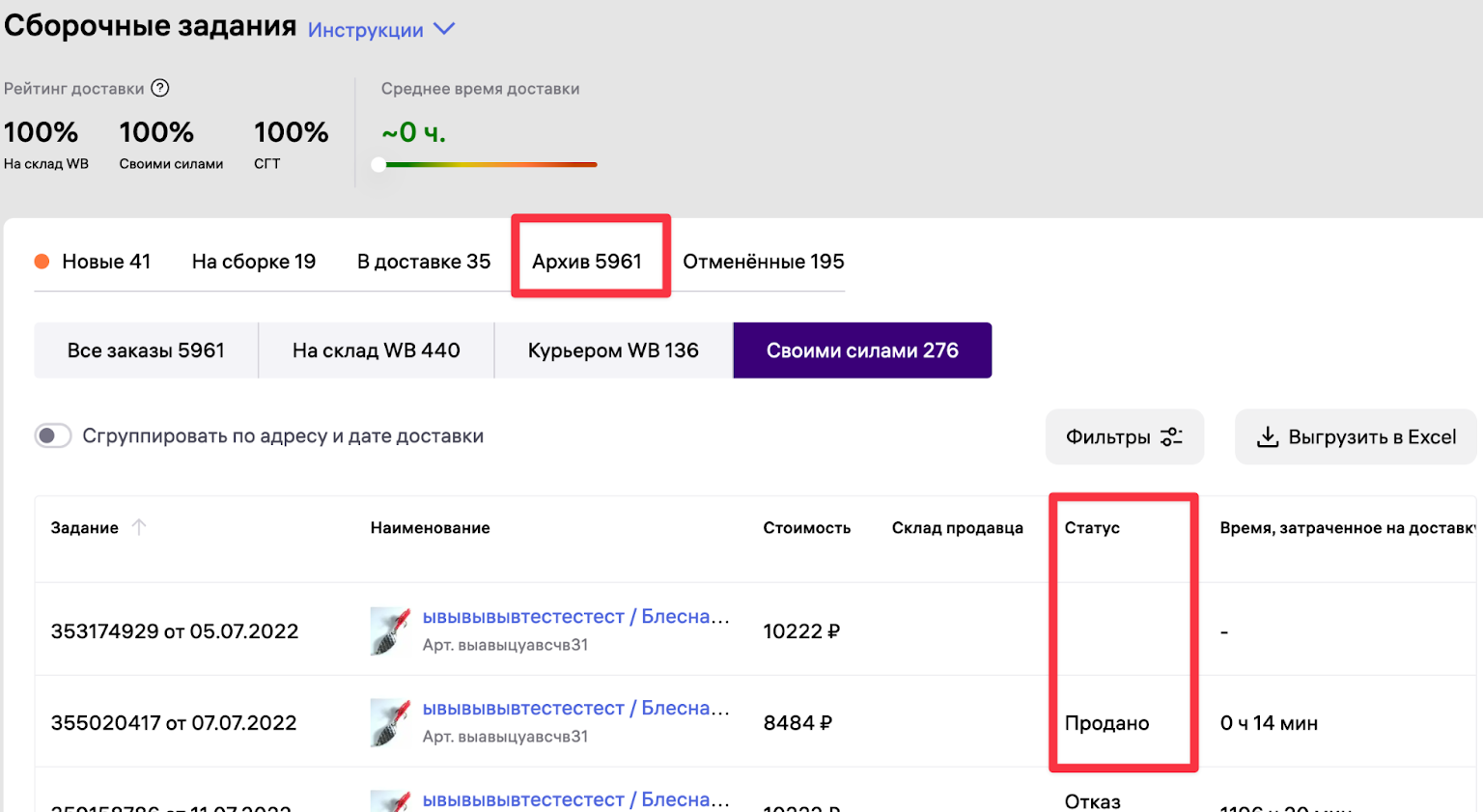The height and width of the screenshot is (812, 1483).
Task: Select the На склад WB 440 filter
Action: point(377,350)
